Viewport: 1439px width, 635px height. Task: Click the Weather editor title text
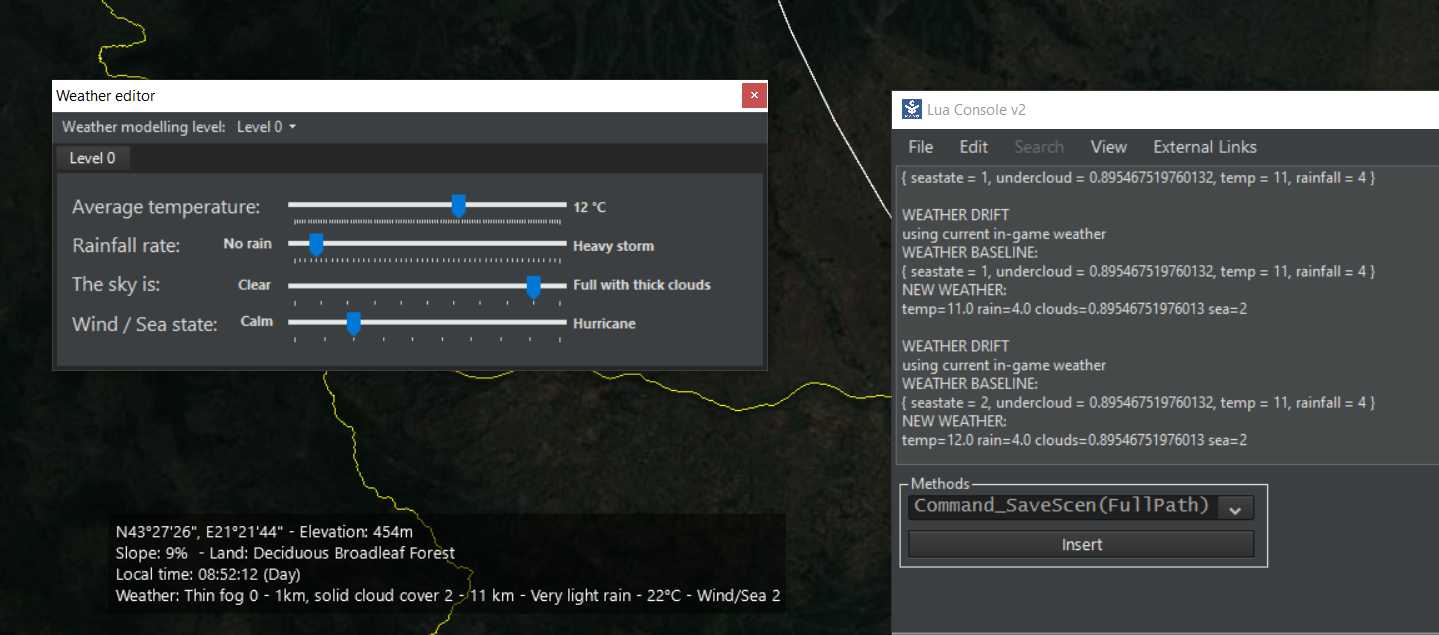tap(106, 96)
